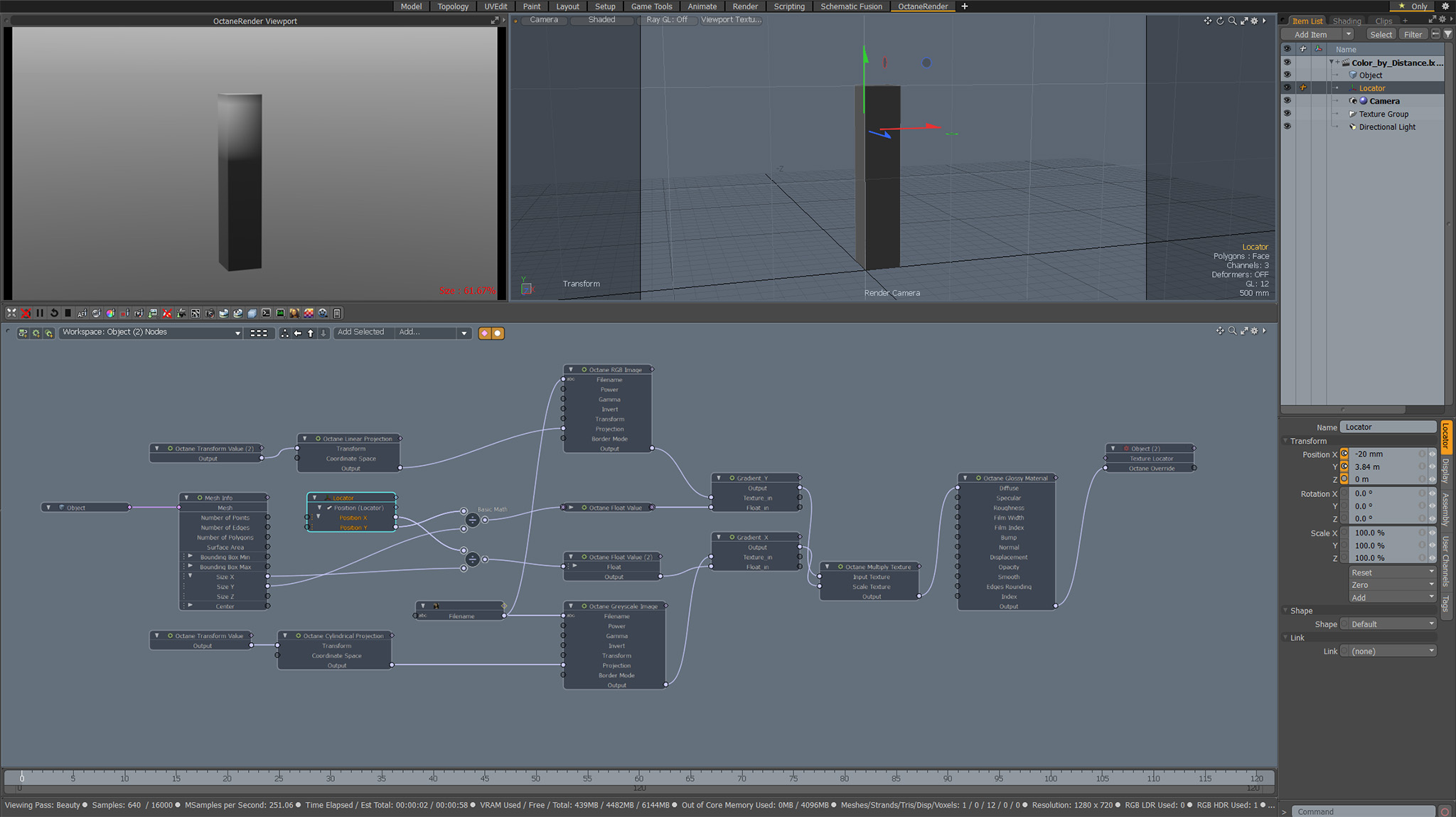The height and width of the screenshot is (817, 1456).
Task: Click the restart render arrow icon
Action: pyautogui.click(x=54, y=313)
